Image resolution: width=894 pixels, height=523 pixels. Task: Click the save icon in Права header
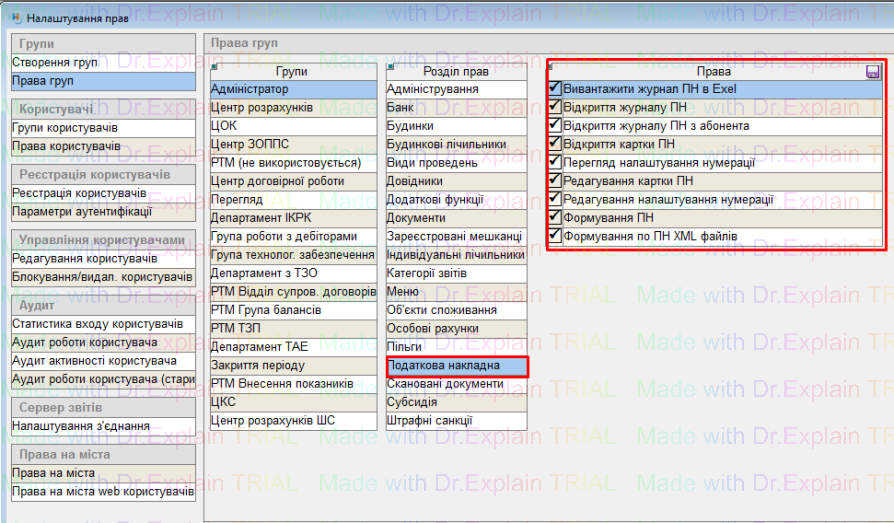[872, 72]
